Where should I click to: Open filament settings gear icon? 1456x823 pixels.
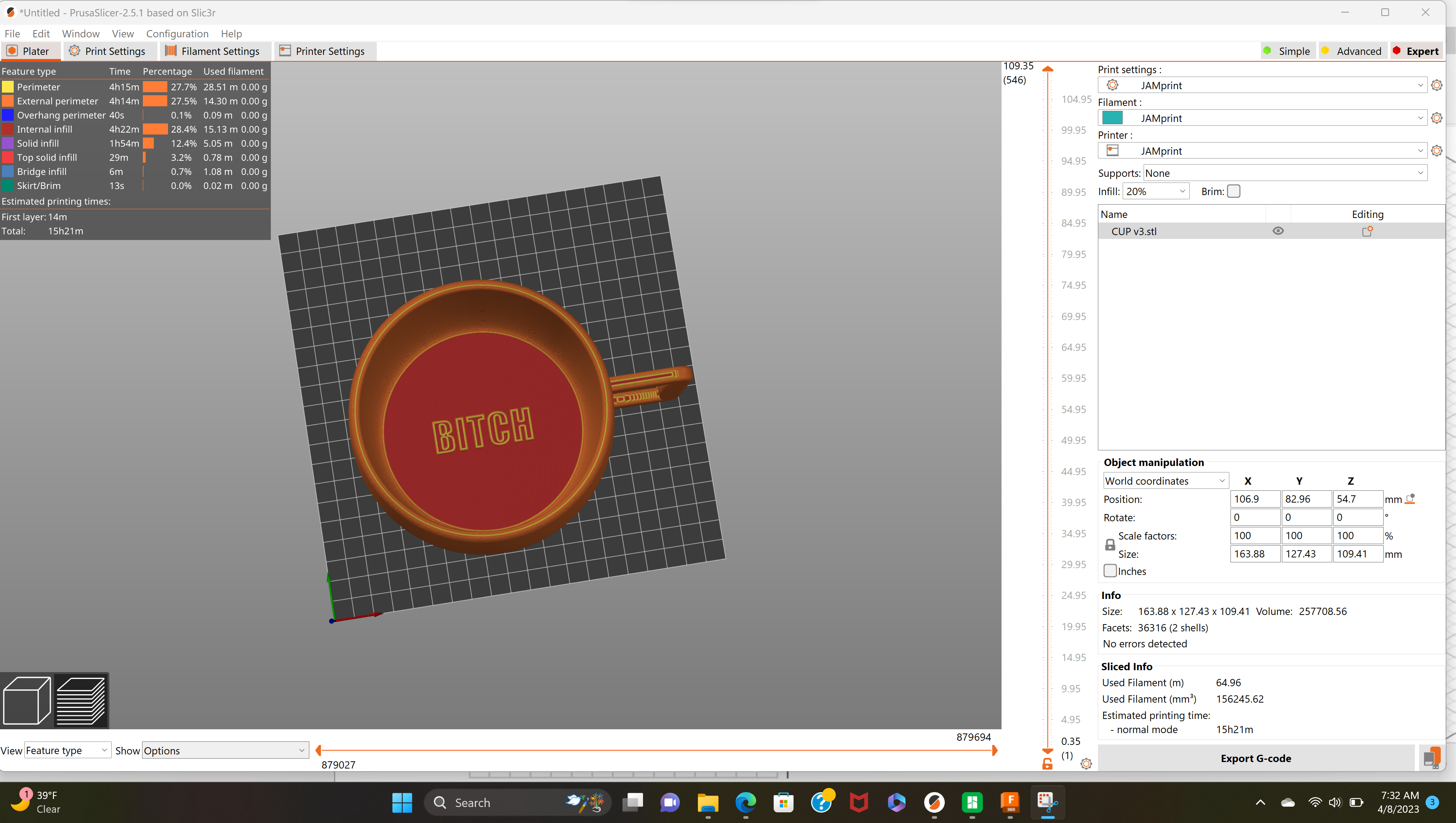click(x=1436, y=118)
